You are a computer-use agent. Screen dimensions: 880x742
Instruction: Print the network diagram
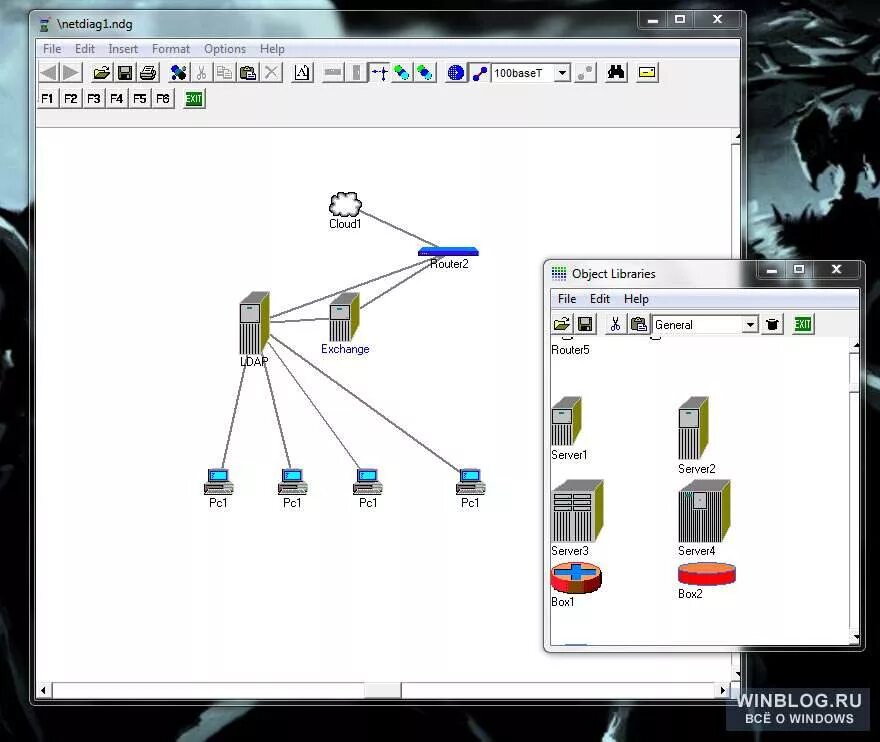148,72
